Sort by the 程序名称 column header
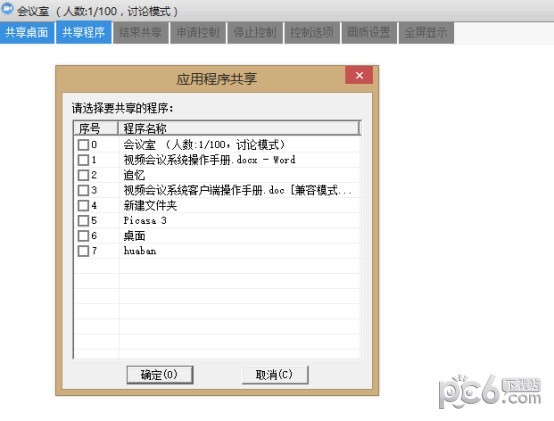 [x=239, y=128]
